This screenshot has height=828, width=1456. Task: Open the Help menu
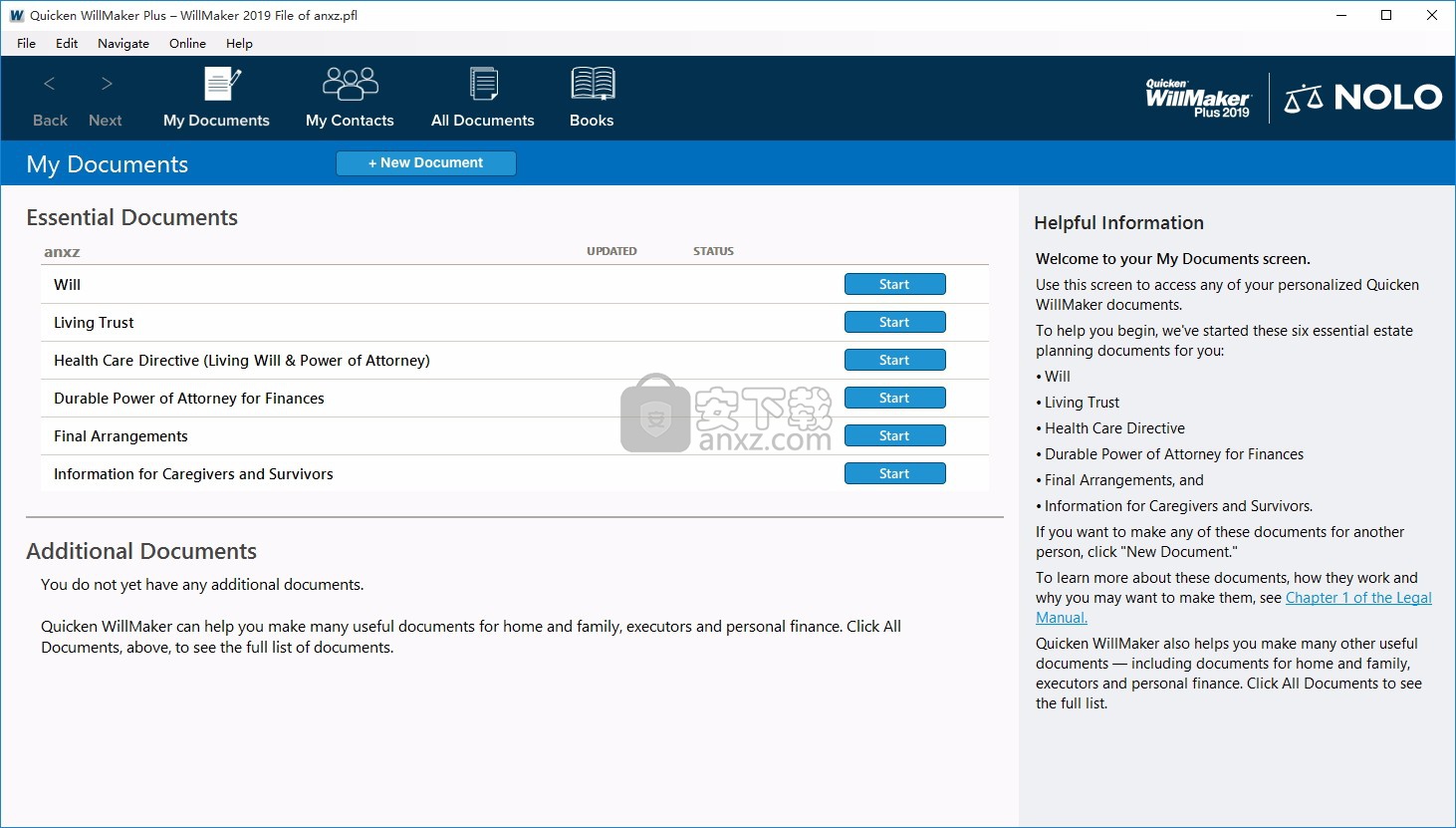point(239,43)
